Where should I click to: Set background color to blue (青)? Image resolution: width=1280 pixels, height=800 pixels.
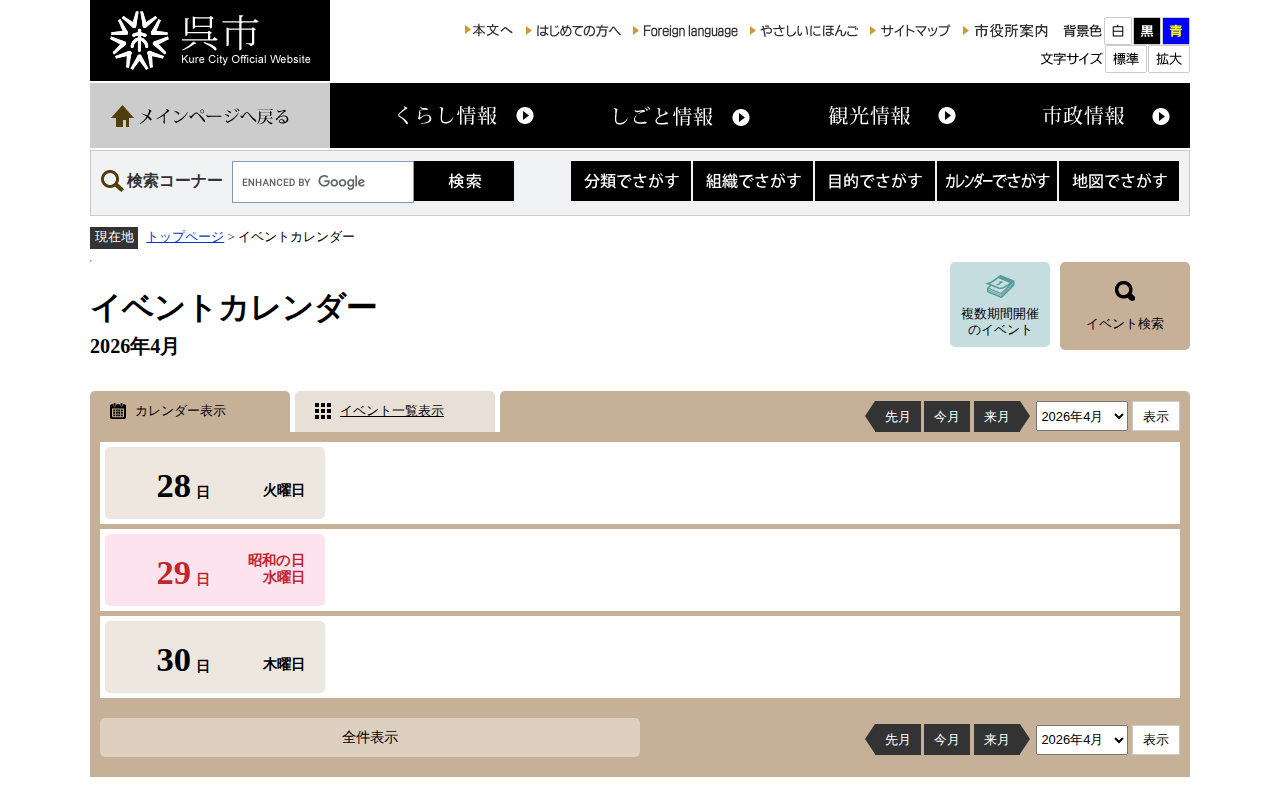(1176, 31)
